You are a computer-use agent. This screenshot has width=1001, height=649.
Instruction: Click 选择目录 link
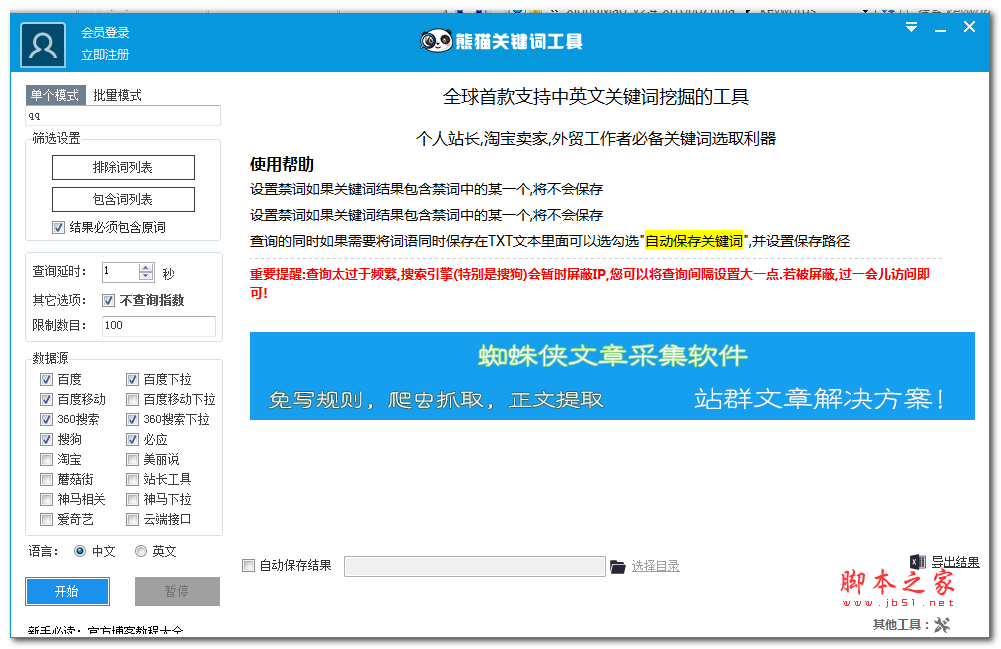pos(656,566)
